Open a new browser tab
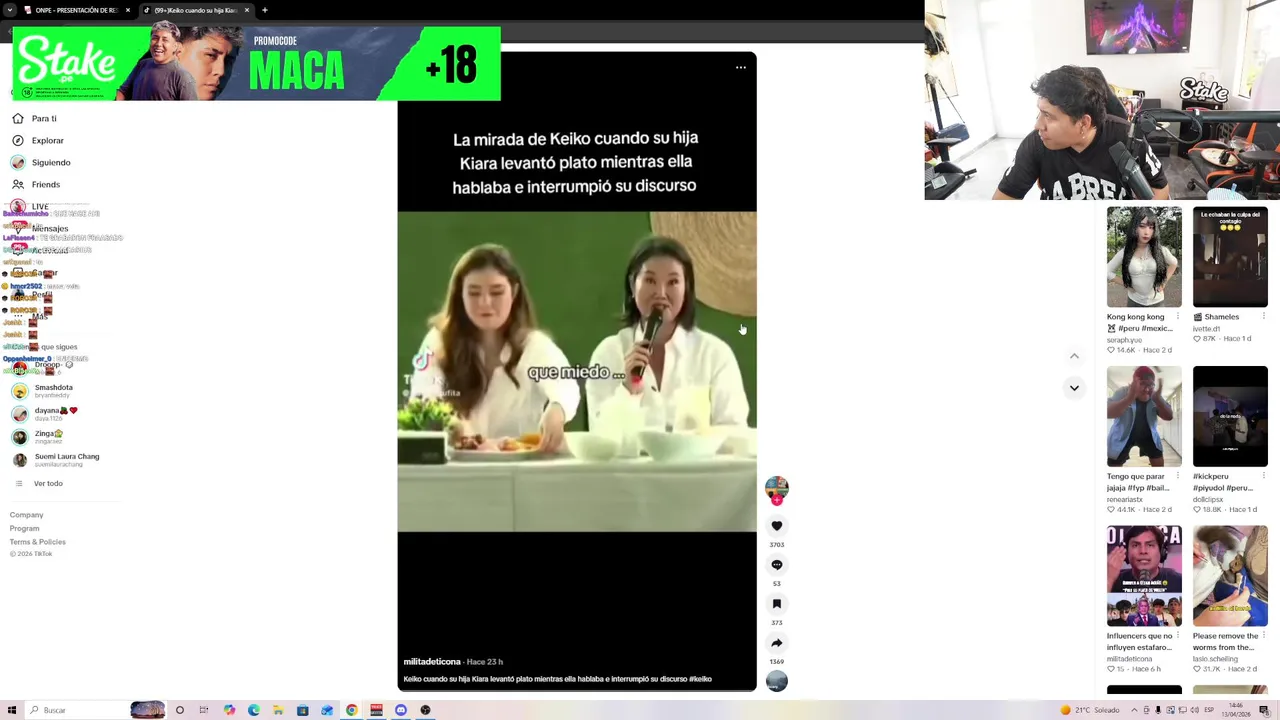 click(x=264, y=10)
